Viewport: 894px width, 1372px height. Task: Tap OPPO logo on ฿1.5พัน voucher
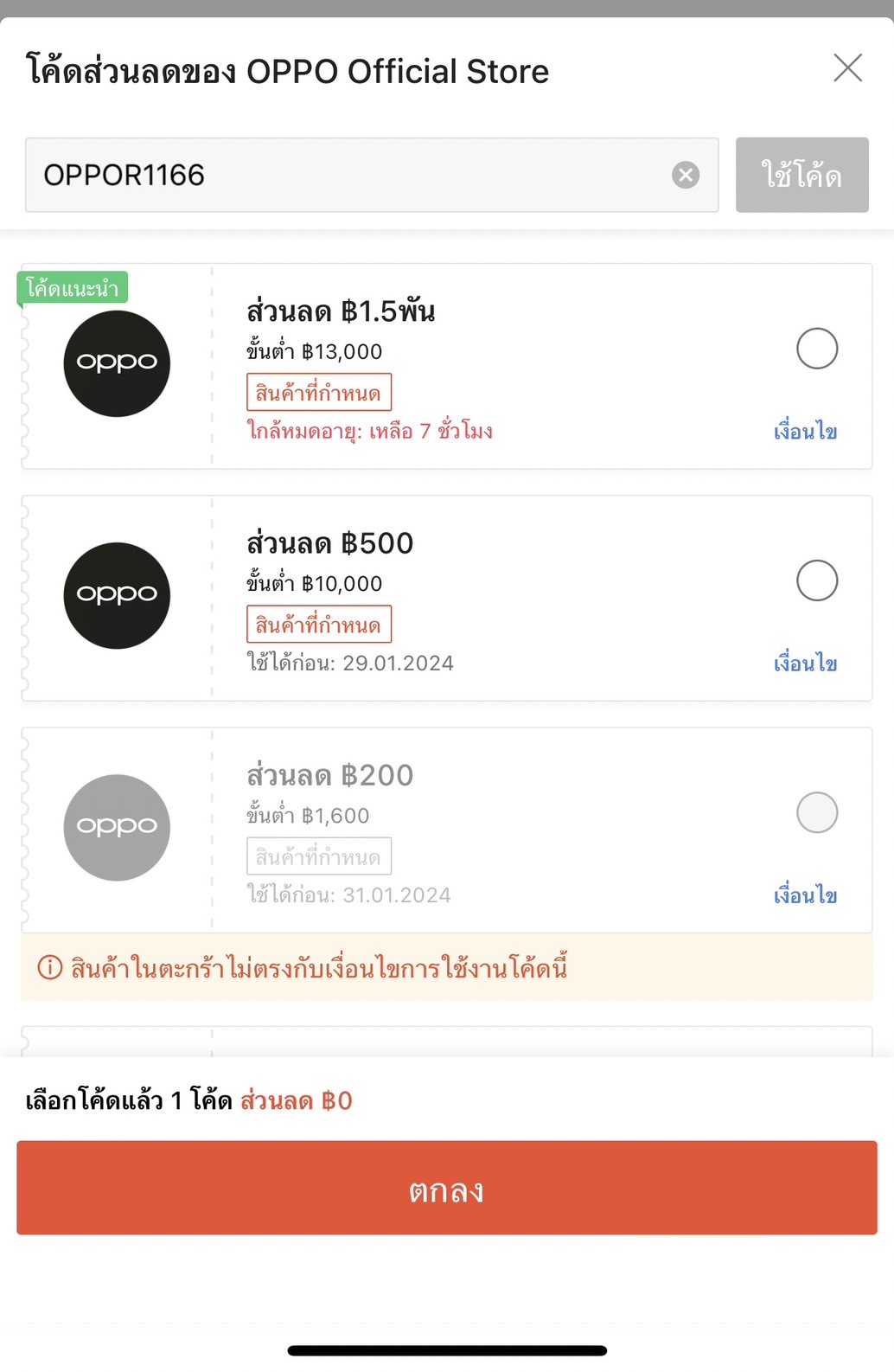coord(117,363)
